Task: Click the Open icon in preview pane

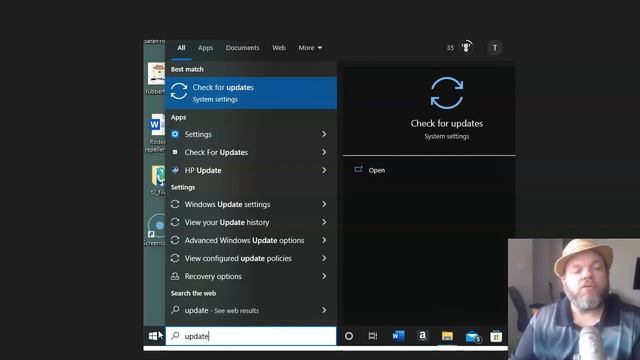Action: pos(358,169)
